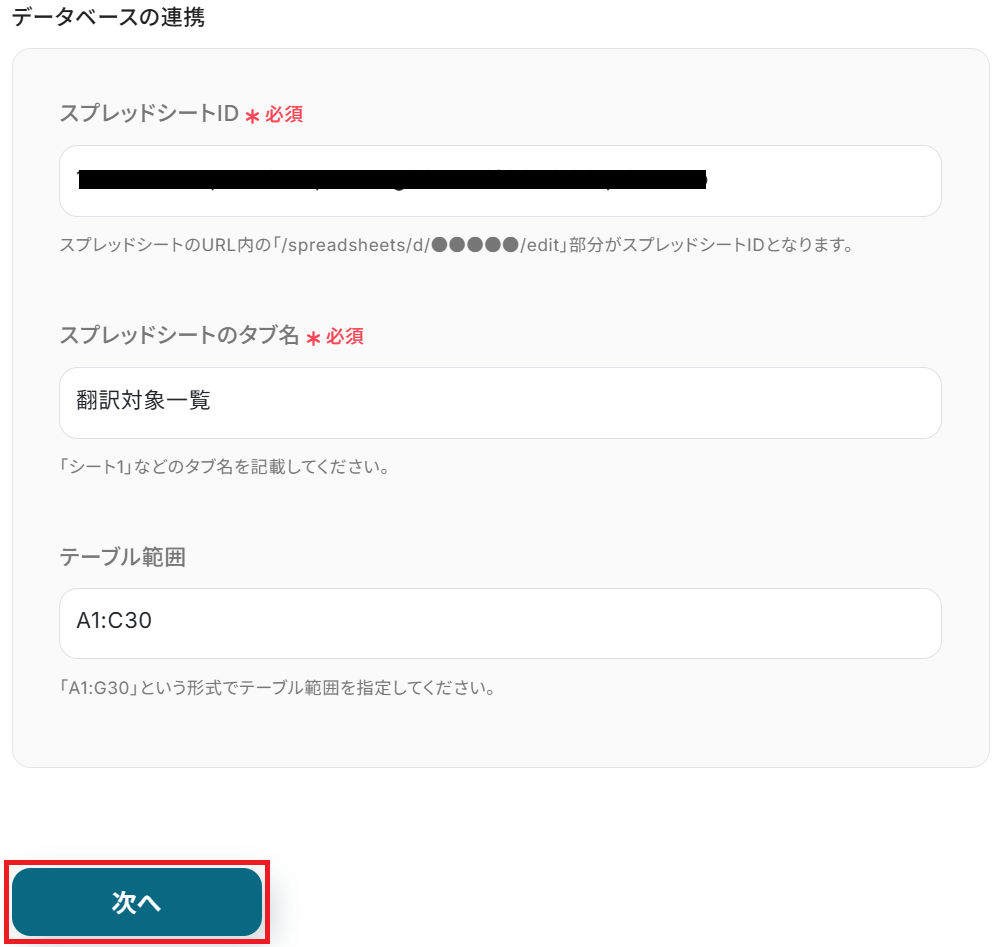Screen dimensions: 1001x947
Task: Click the 必須 mark next to スプレッドシートID
Action: point(284,114)
